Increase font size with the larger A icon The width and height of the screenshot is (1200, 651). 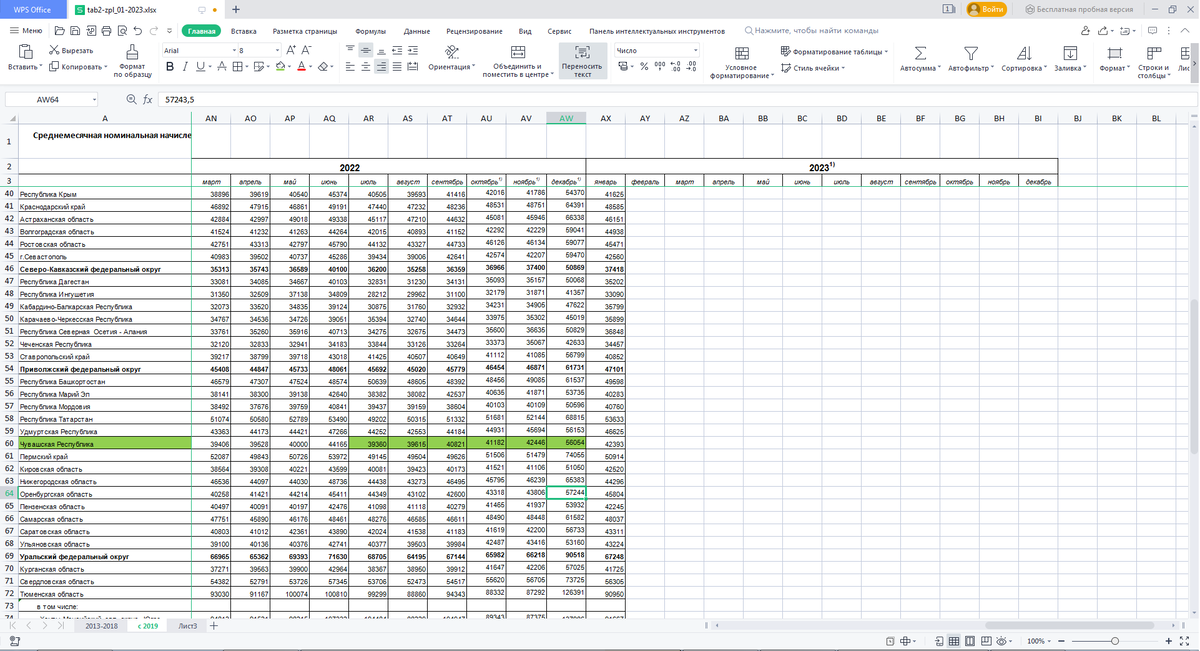point(291,50)
